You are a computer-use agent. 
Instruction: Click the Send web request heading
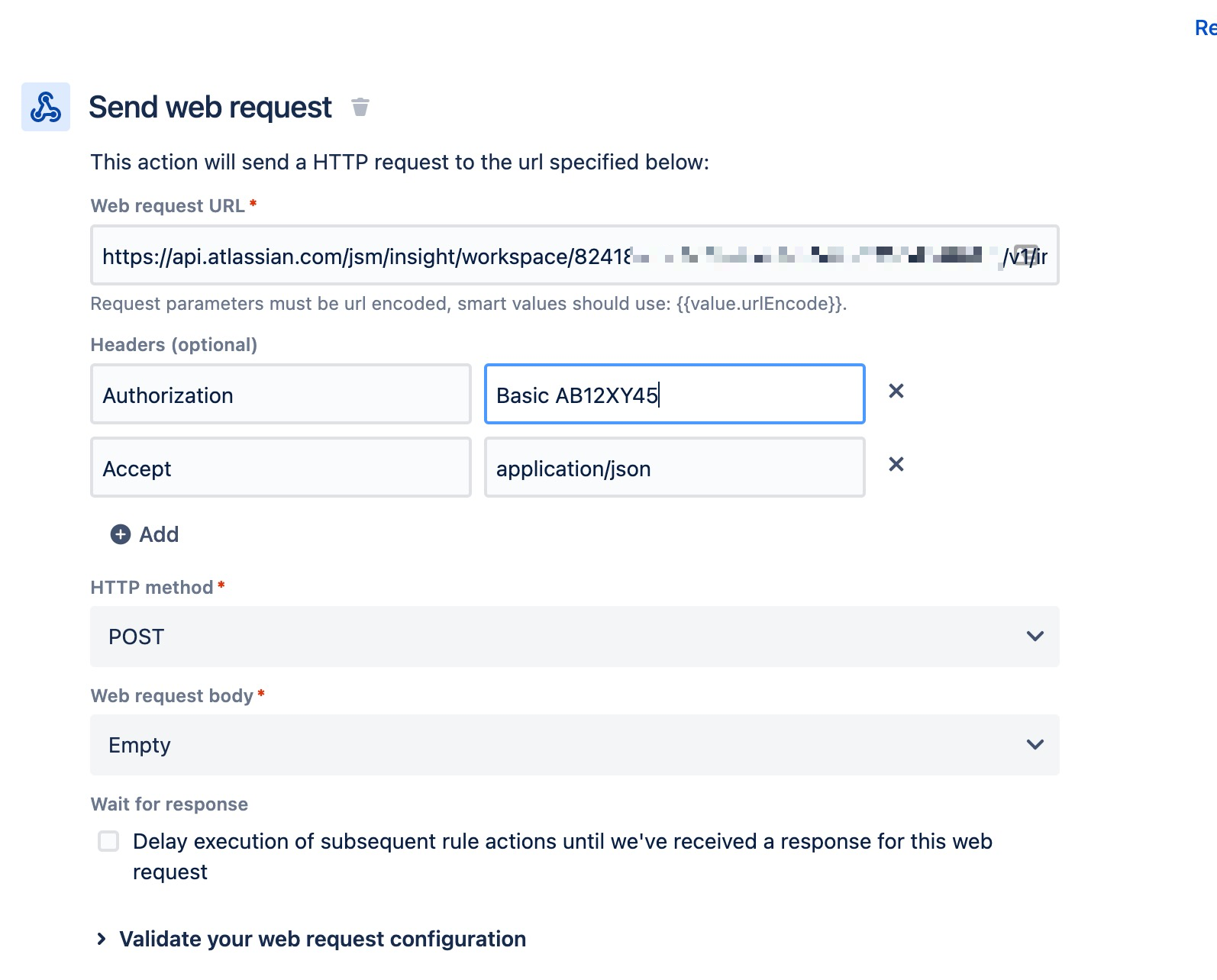point(210,107)
